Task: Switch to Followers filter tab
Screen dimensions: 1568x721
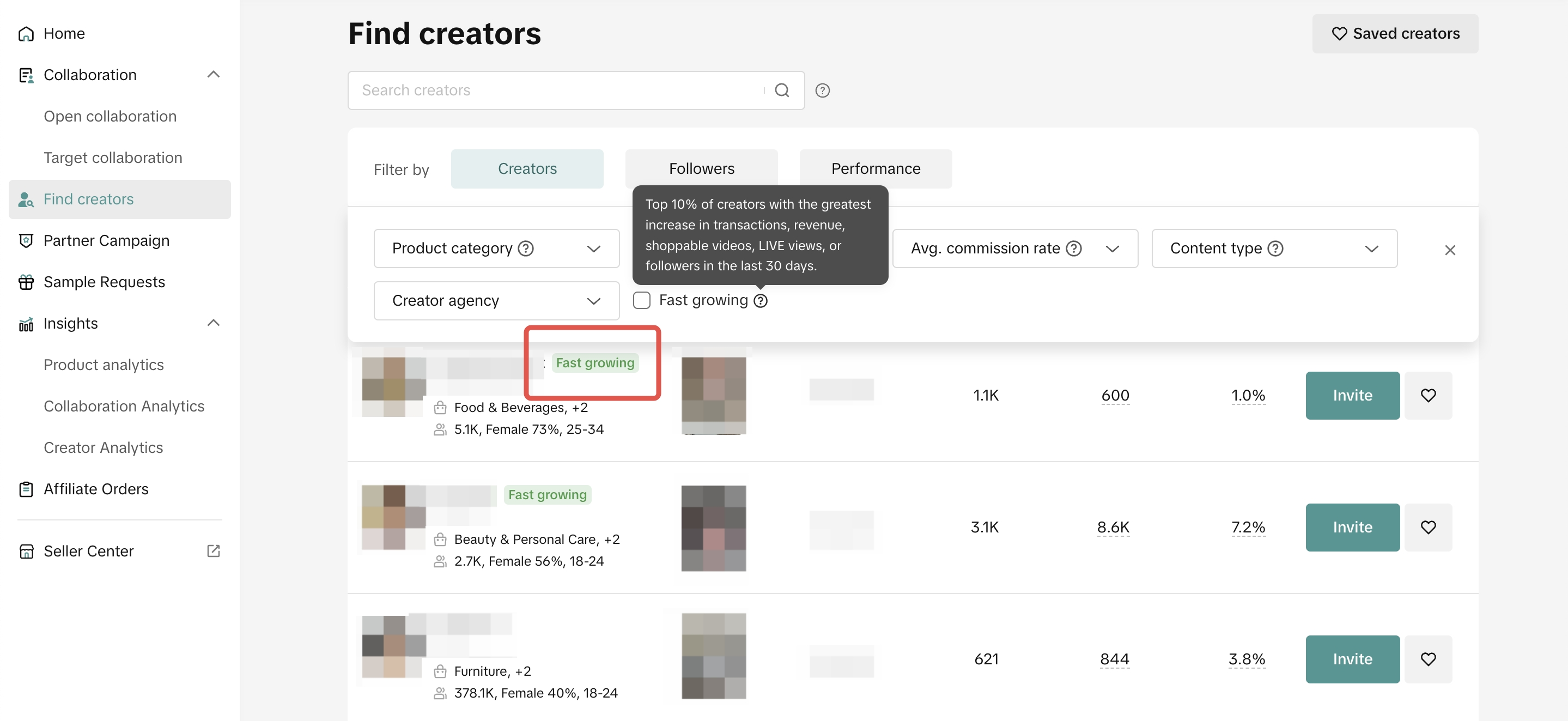Action: pyautogui.click(x=701, y=169)
